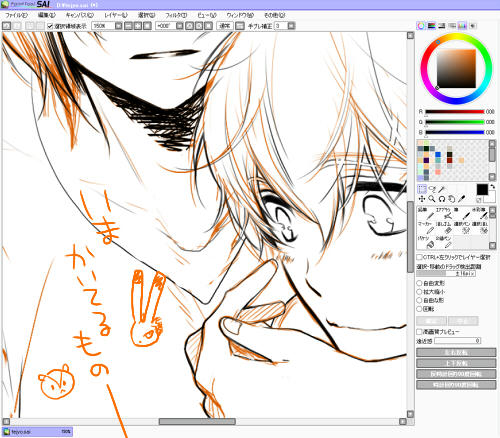Click the 通常 mode button in toolbar
Screen dimensions: 500x438
pyautogui.click(x=225, y=26)
